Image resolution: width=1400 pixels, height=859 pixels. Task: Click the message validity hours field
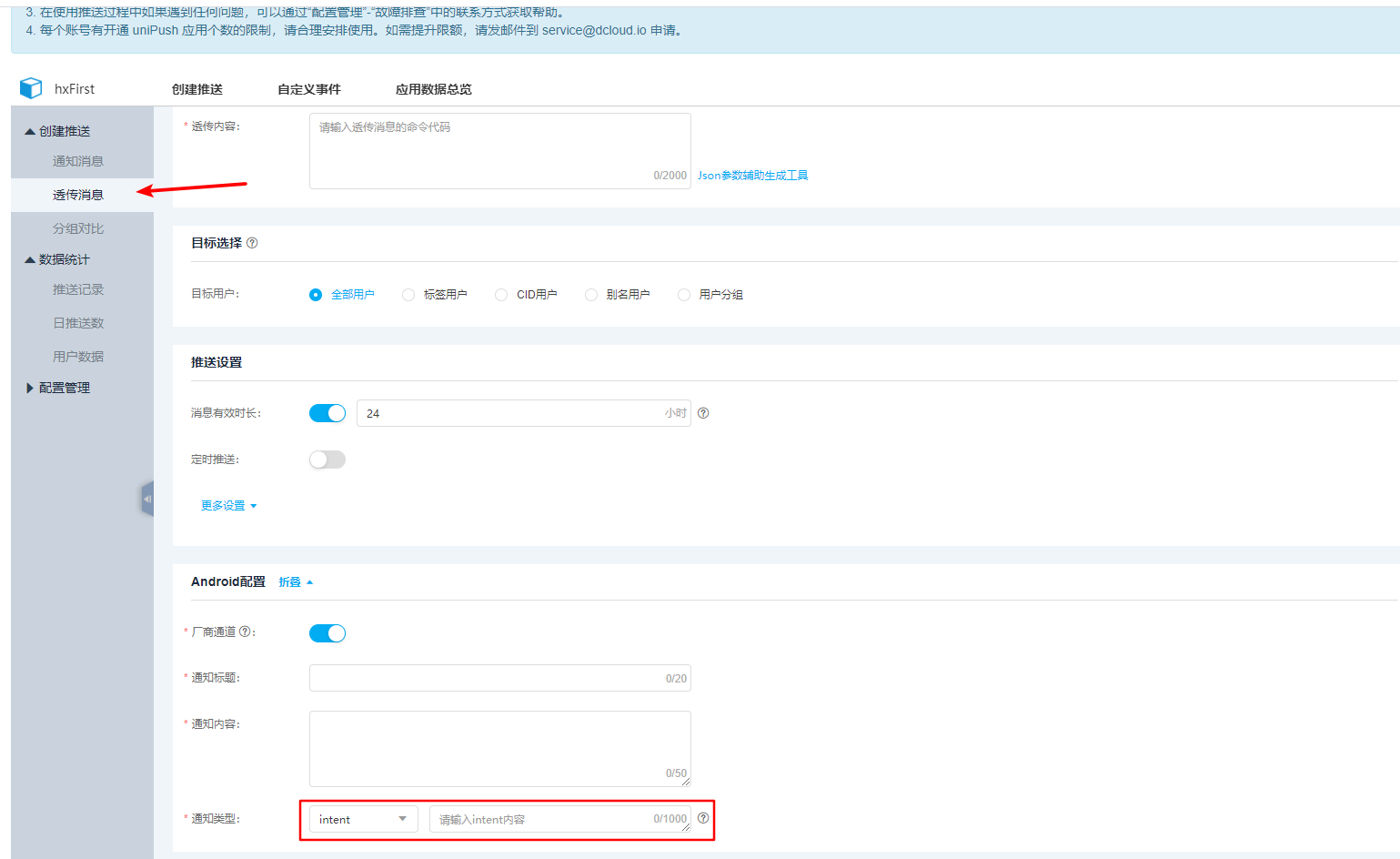click(x=524, y=413)
